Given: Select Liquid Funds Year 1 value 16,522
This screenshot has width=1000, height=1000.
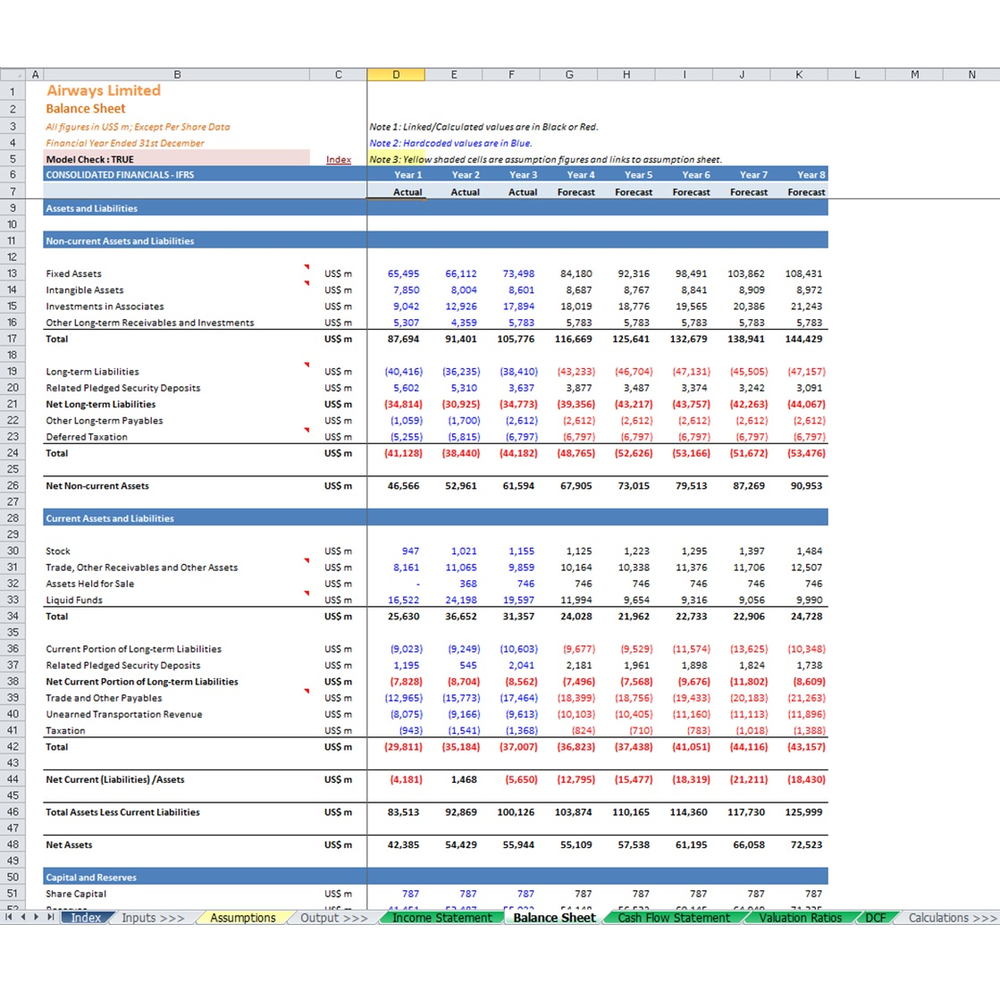Looking at the screenshot, I should pyautogui.click(x=403, y=600).
